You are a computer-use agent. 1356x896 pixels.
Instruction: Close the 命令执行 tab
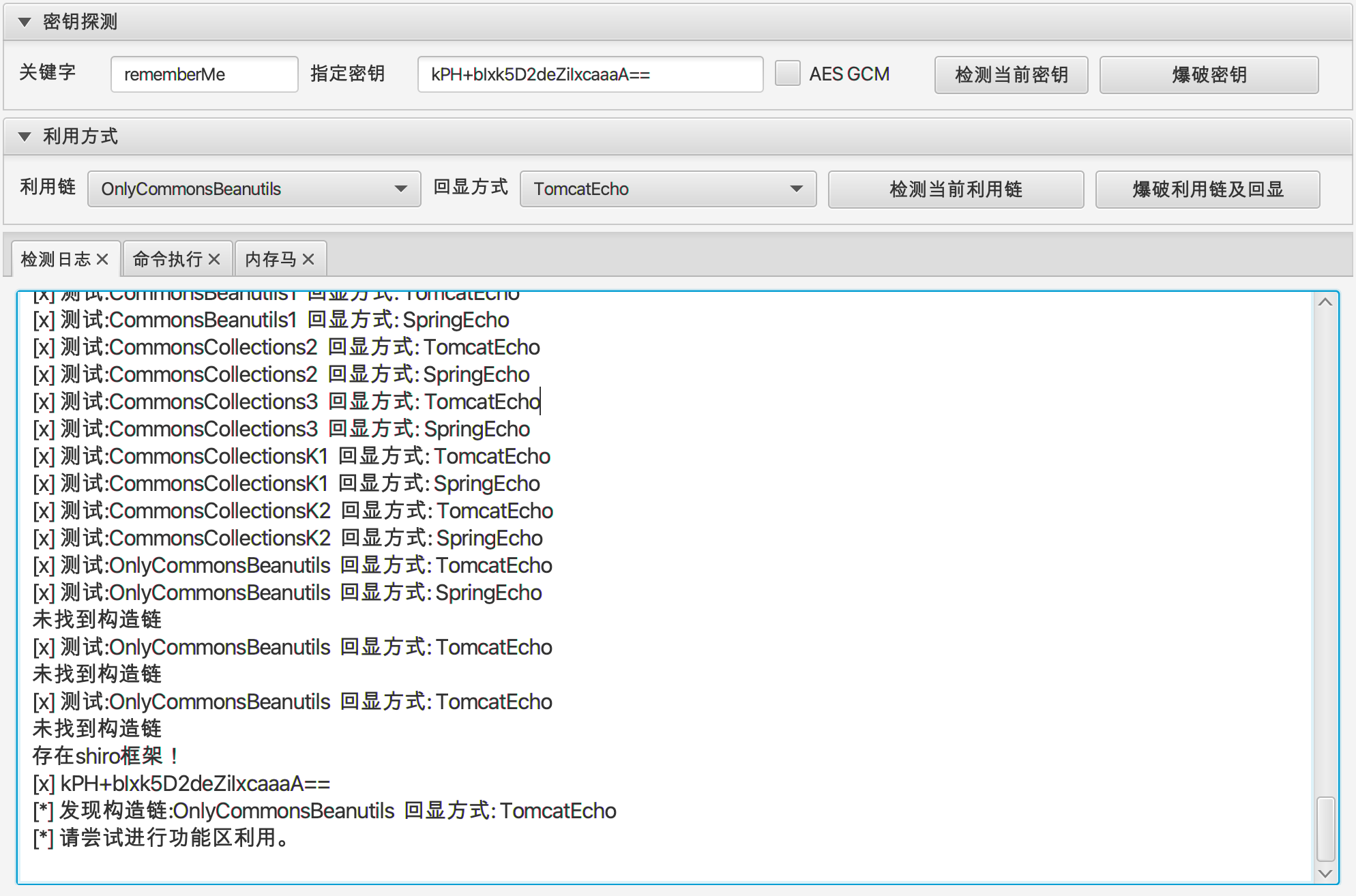[x=214, y=259]
